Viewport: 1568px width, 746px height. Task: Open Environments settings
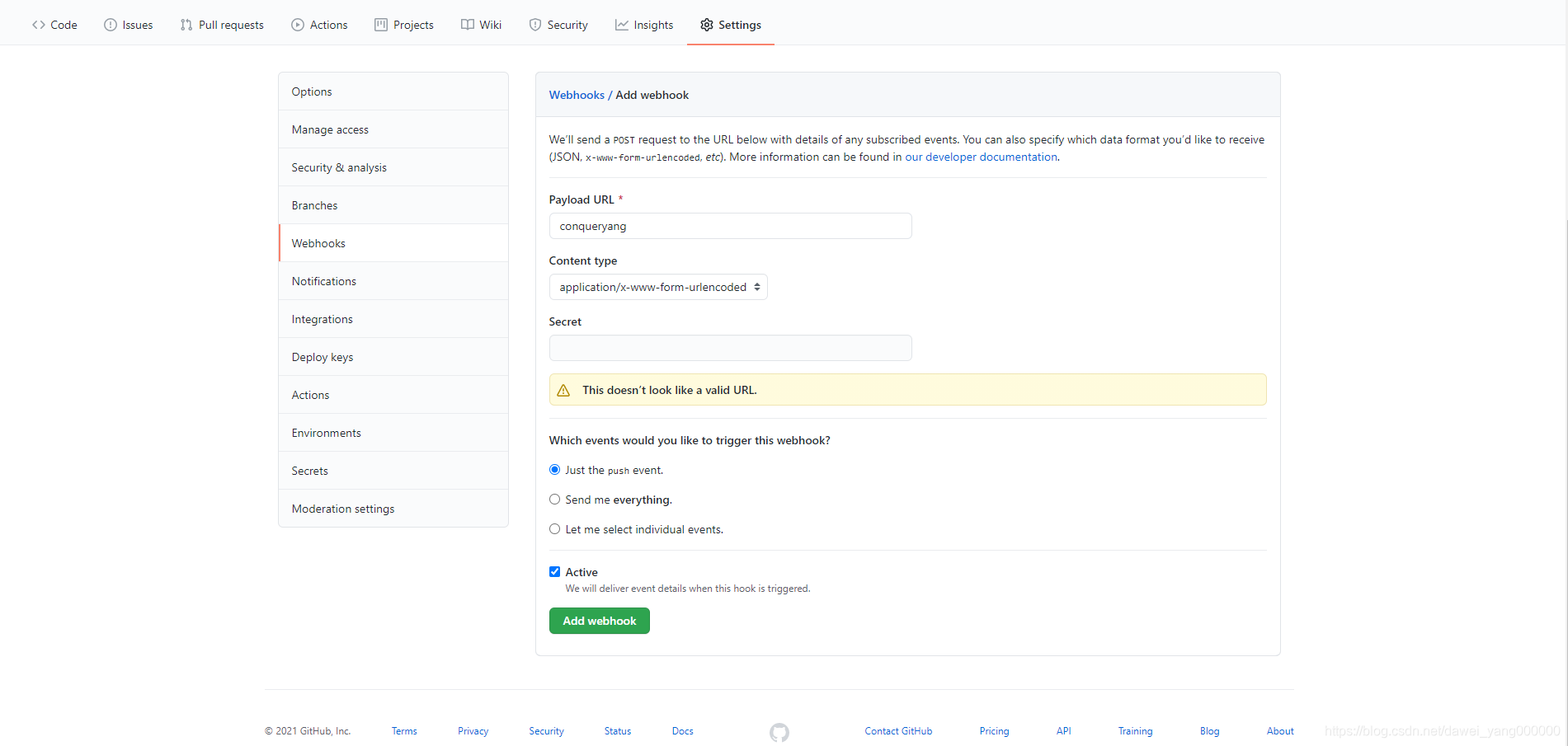point(393,433)
